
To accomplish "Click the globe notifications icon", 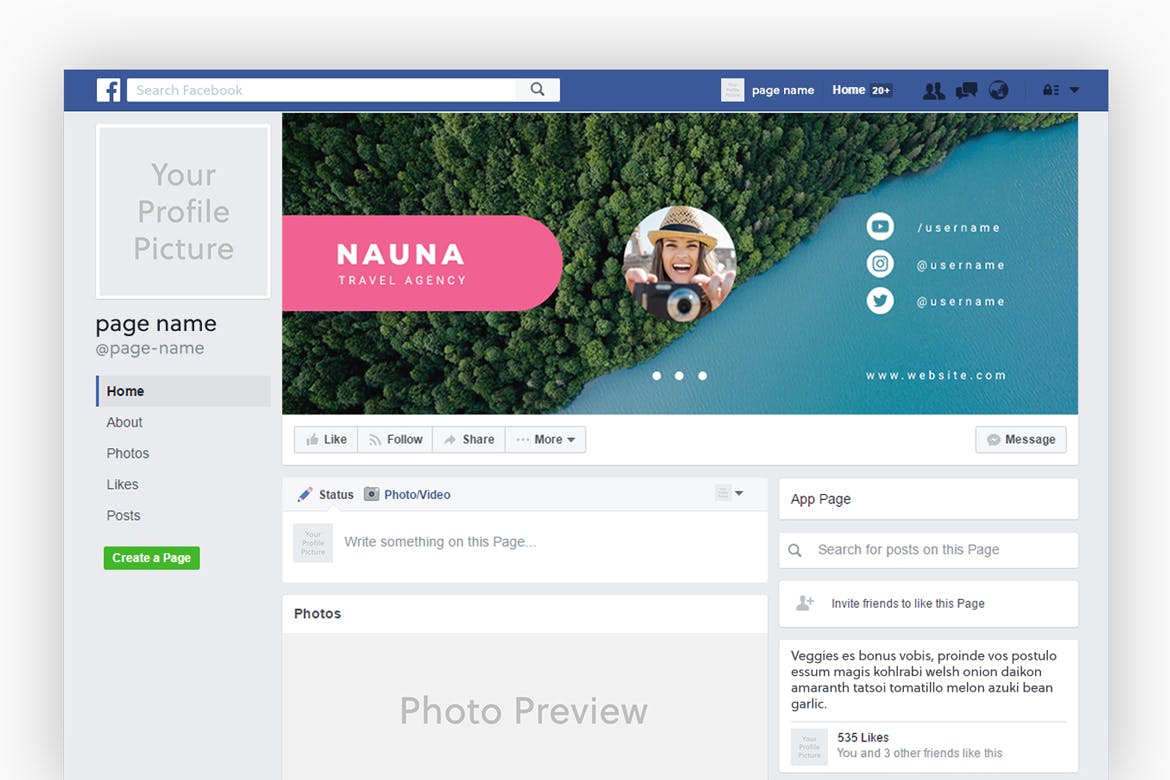I will 998,90.
